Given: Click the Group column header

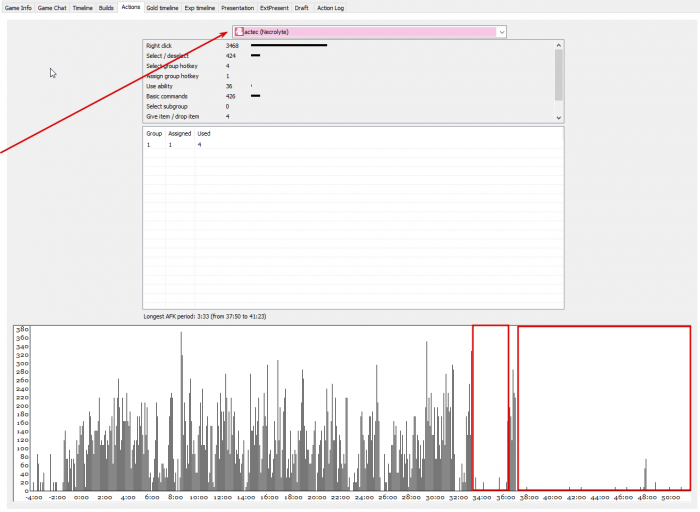Looking at the screenshot, I should 154,133.
